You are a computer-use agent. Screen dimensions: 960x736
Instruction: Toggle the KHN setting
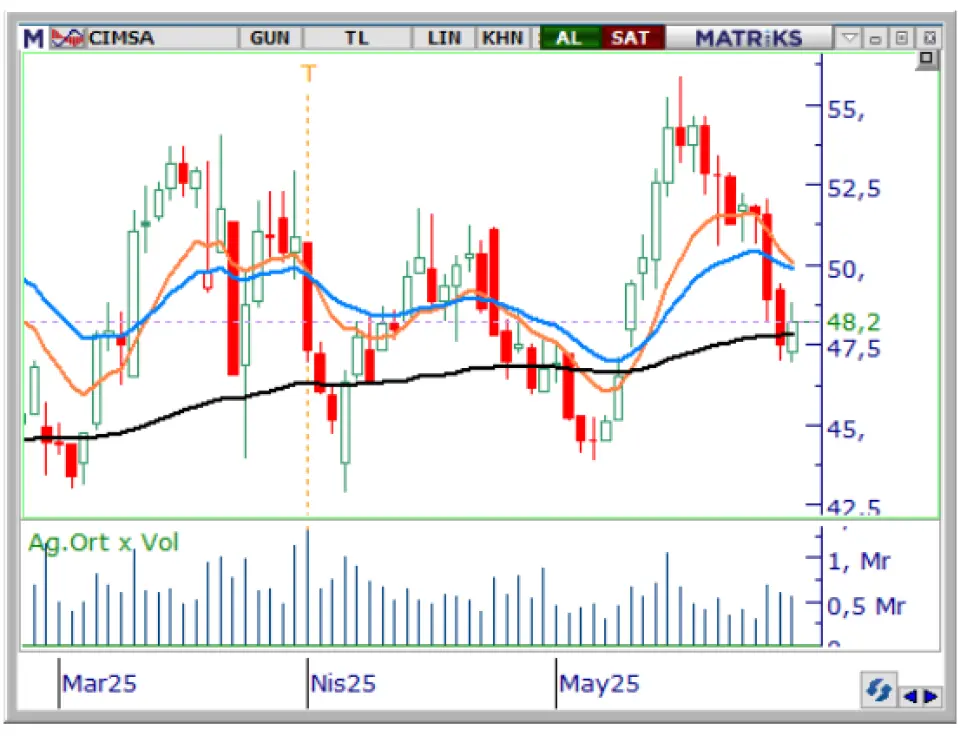503,38
